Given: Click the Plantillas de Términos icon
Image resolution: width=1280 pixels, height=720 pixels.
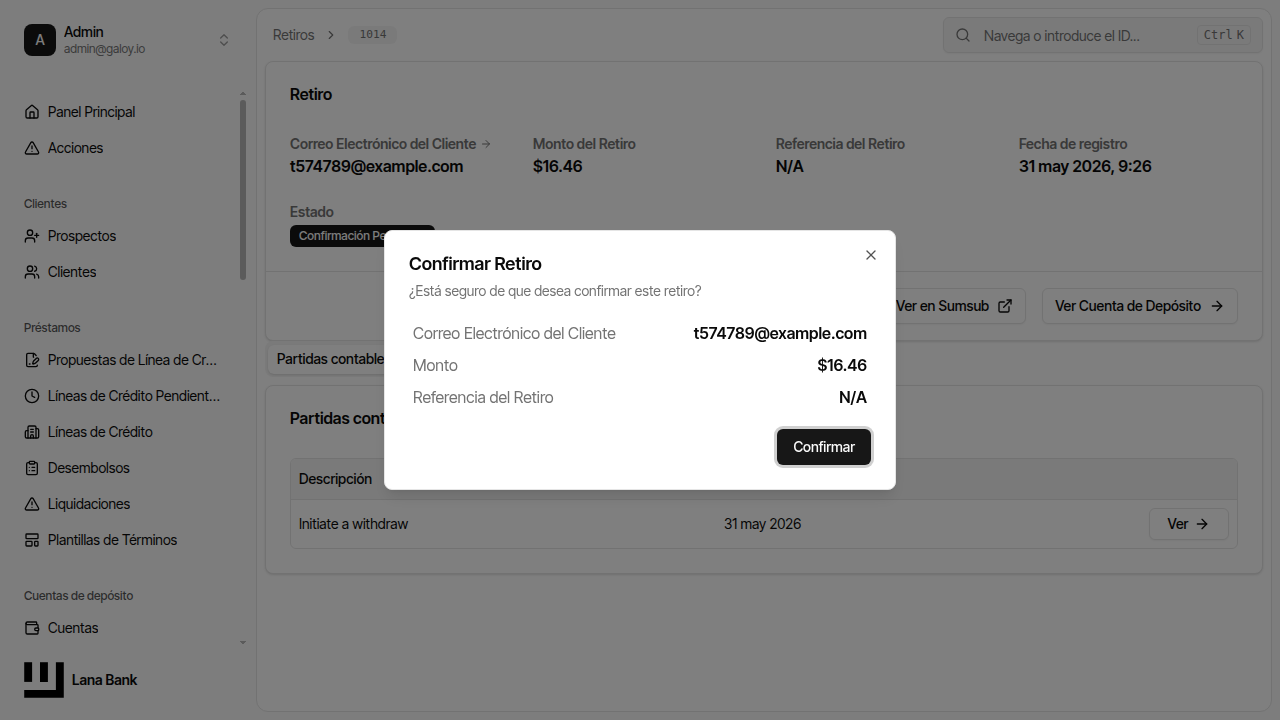Looking at the screenshot, I should 32,540.
